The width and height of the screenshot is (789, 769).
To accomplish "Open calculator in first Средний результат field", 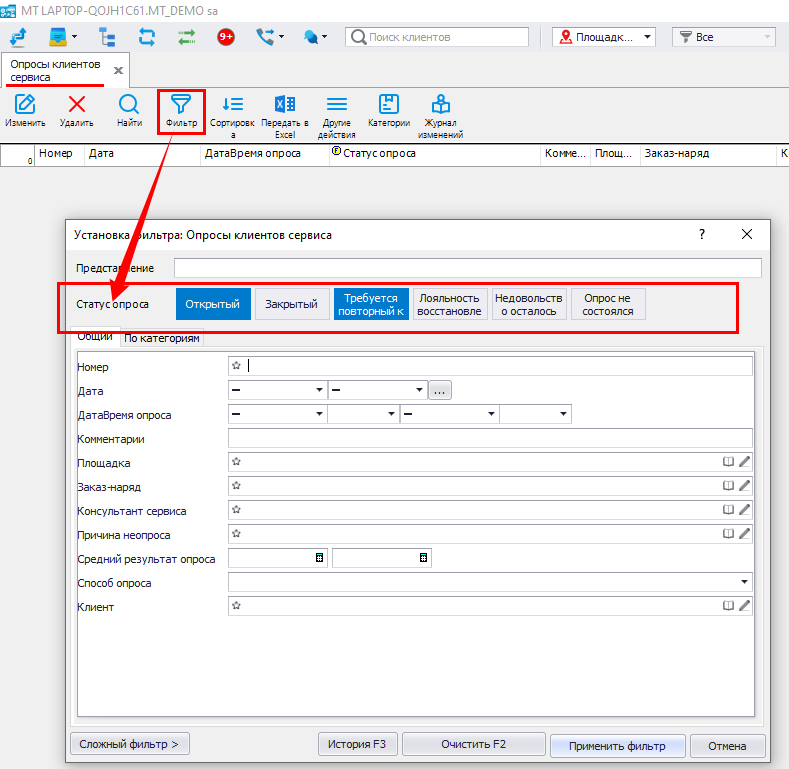I will point(319,558).
